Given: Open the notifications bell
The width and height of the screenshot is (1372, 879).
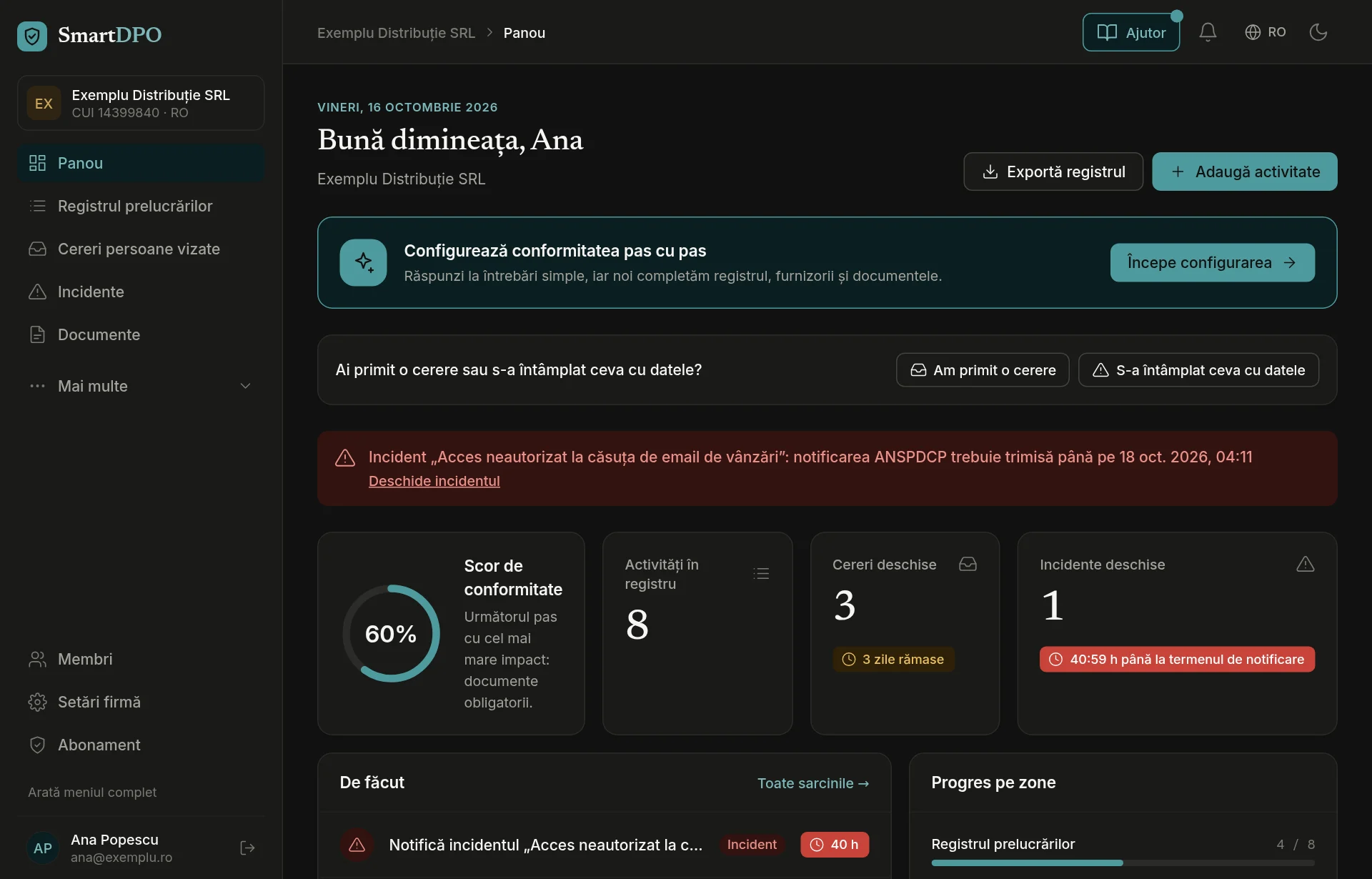Looking at the screenshot, I should click(x=1208, y=32).
